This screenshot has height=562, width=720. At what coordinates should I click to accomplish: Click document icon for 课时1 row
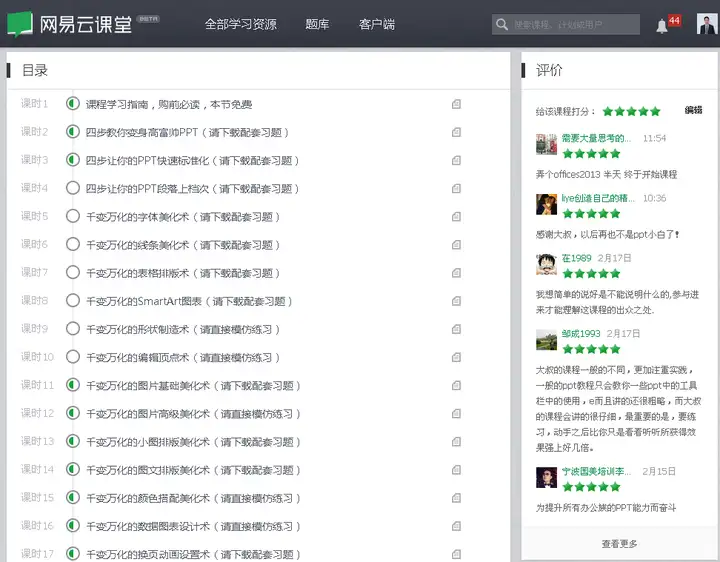pos(456,104)
